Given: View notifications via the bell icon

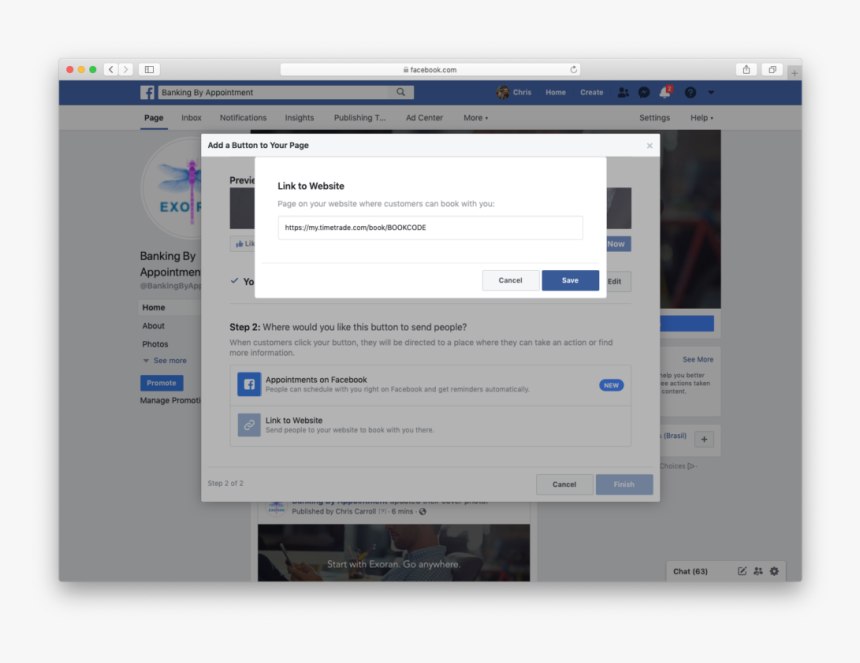Looking at the screenshot, I should click(x=666, y=91).
